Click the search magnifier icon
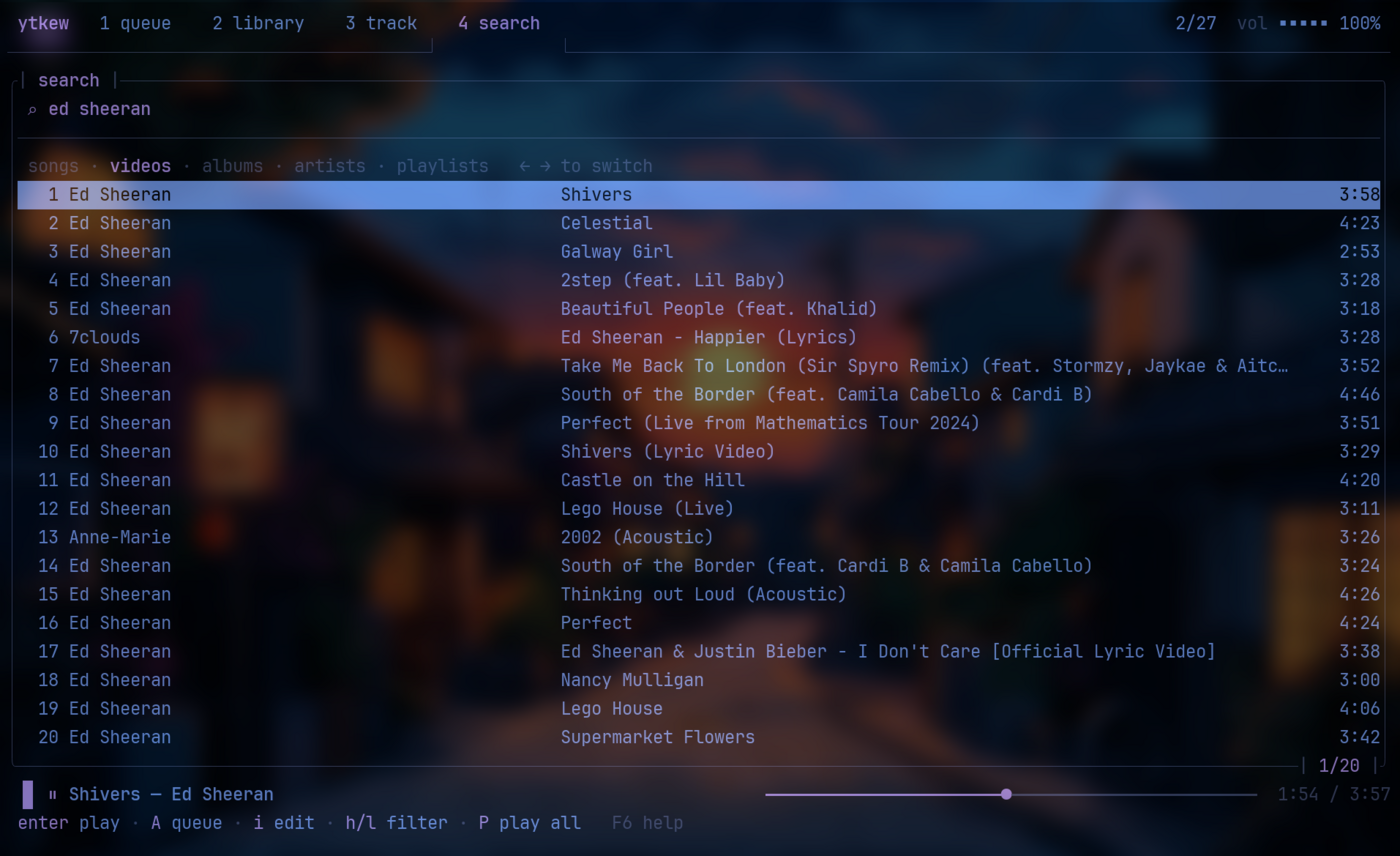This screenshot has height=856, width=1400. pyautogui.click(x=32, y=110)
